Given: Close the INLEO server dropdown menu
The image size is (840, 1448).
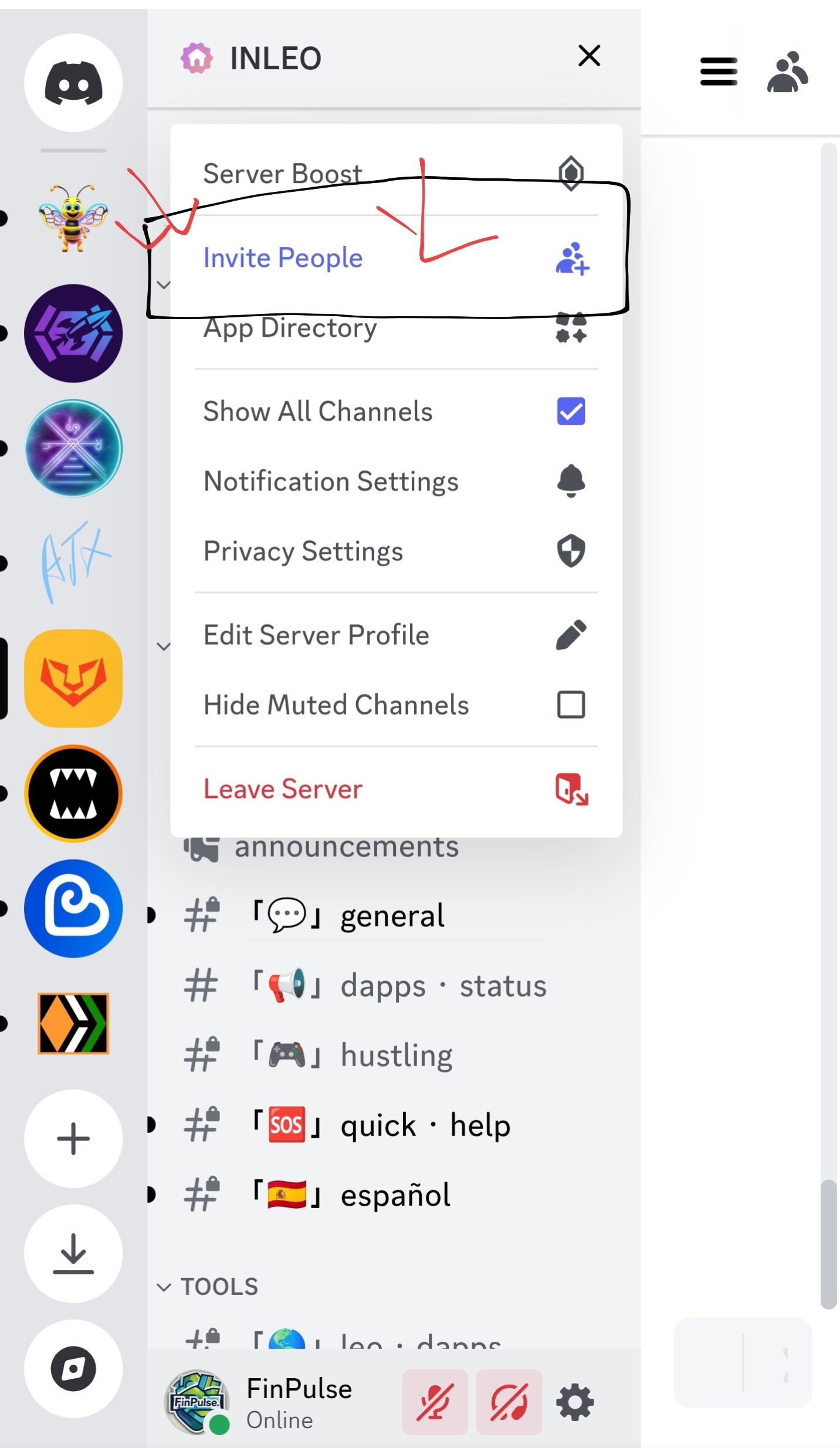Looking at the screenshot, I should coord(589,56).
